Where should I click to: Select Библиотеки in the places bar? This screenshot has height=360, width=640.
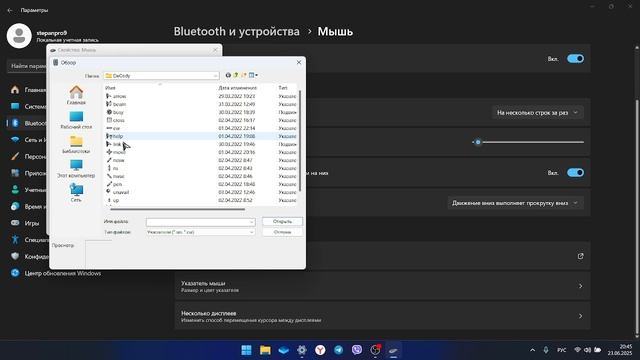pyautogui.click(x=76, y=144)
